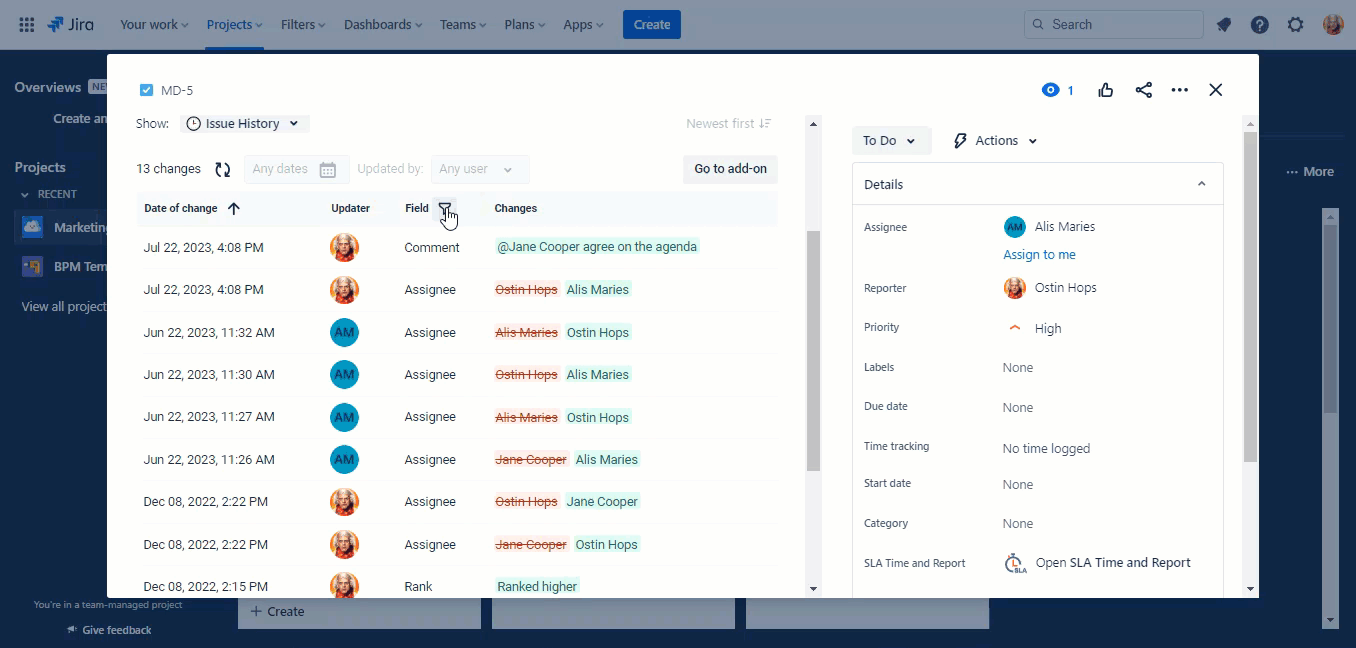Click the Labels None value
Image resolution: width=1356 pixels, height=648 pixels.
click(x=1018, y=368)
